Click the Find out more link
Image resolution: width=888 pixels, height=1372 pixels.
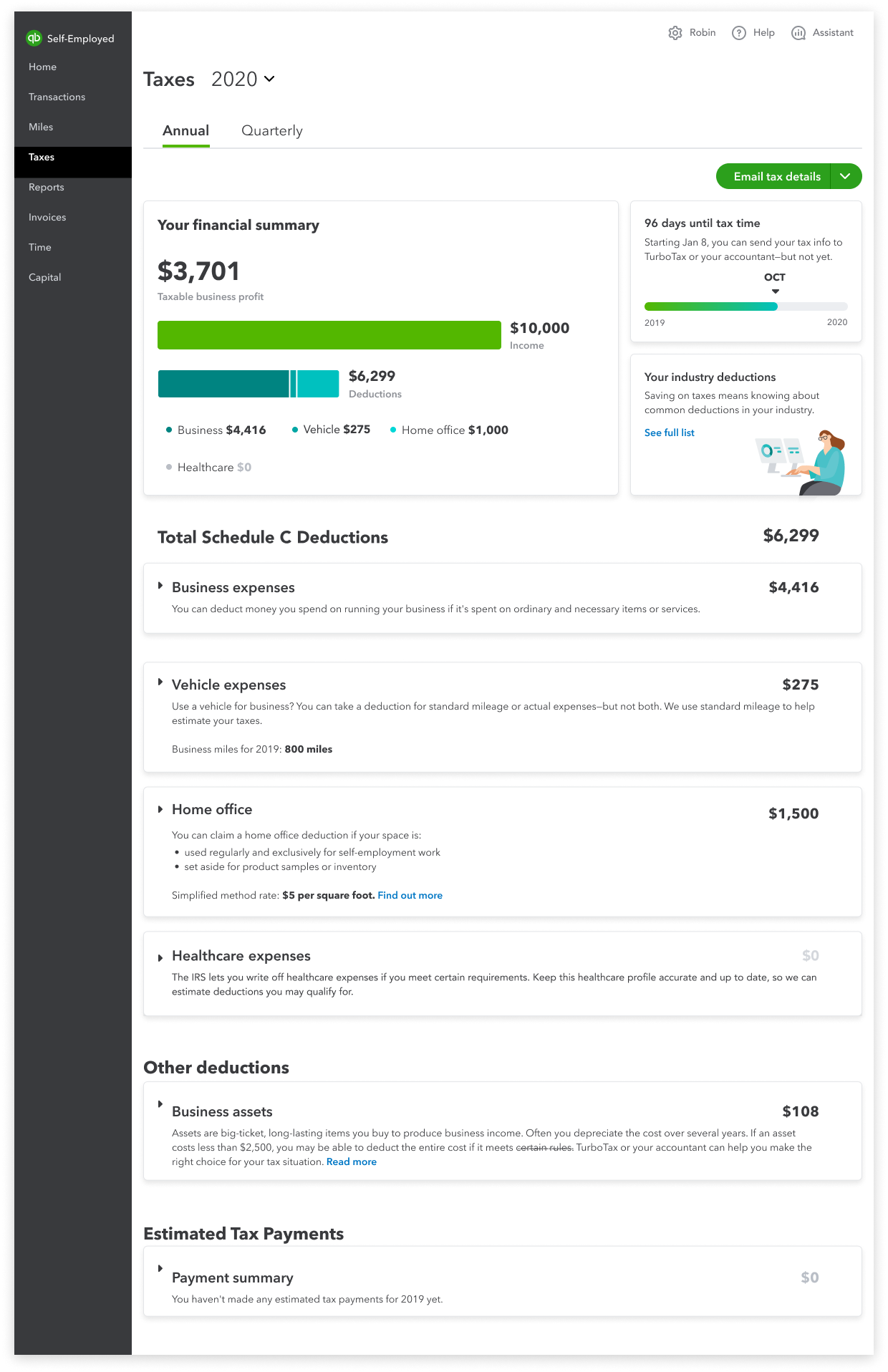click(410, 895)
